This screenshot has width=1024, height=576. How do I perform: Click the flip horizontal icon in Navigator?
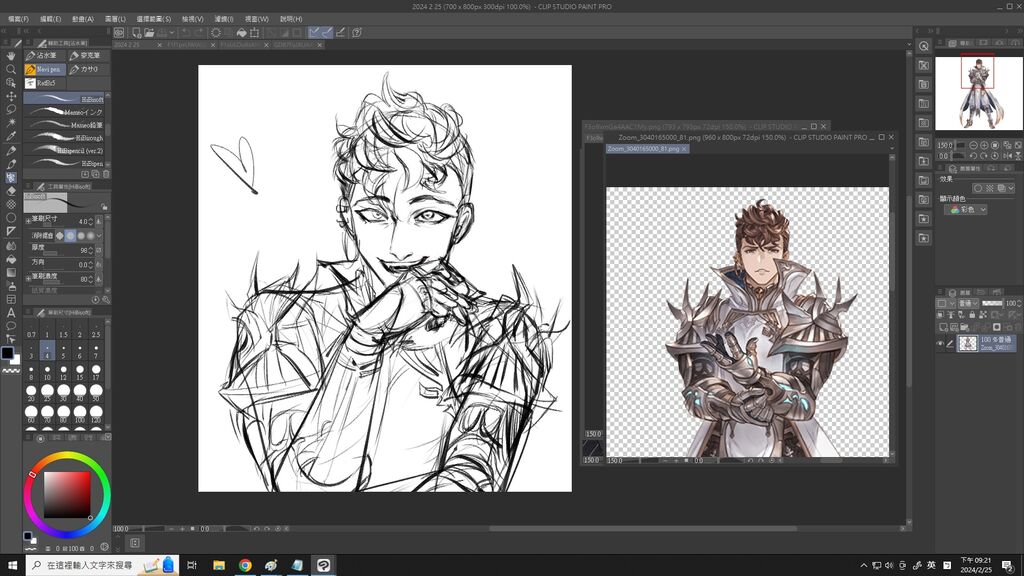pos(1007,155)
